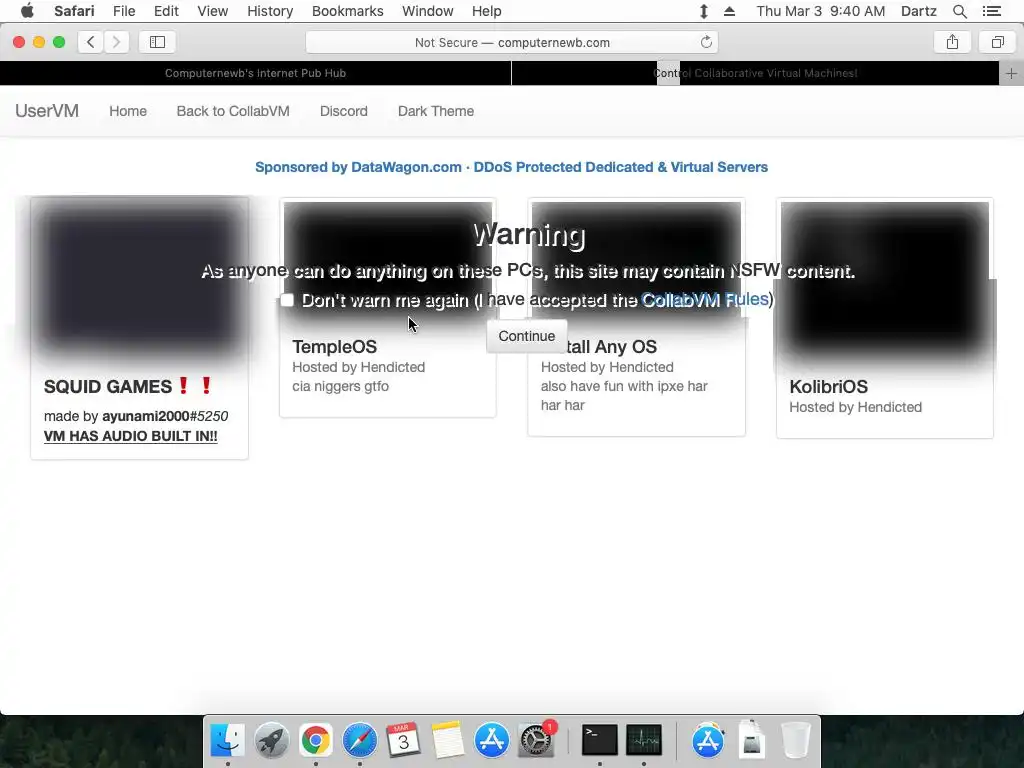Open Safari compass icon in Dock
This screenshot has height=768, width=1024.
tap(359, 740)
